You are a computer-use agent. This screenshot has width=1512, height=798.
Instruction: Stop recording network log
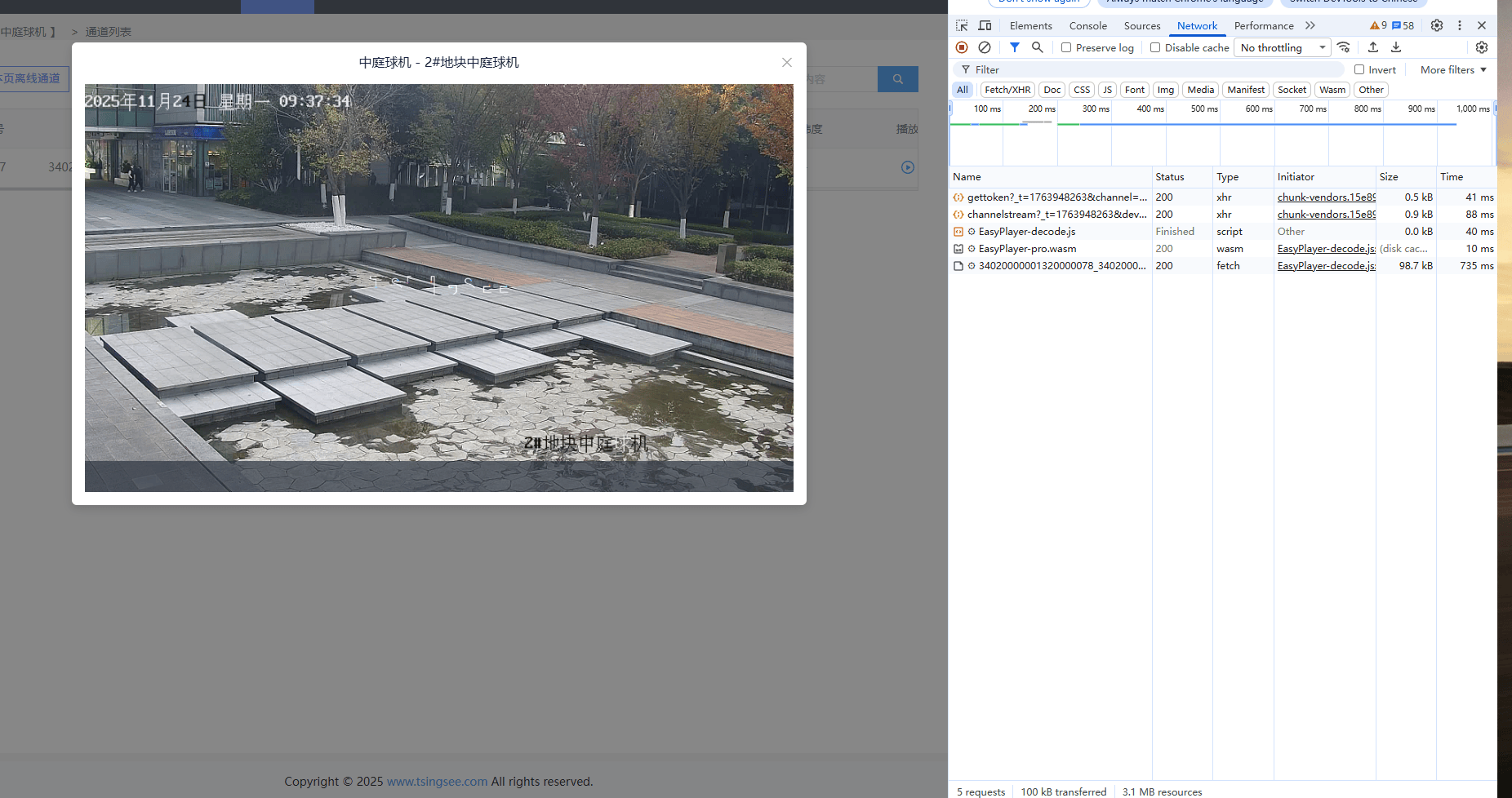(962, 48)
